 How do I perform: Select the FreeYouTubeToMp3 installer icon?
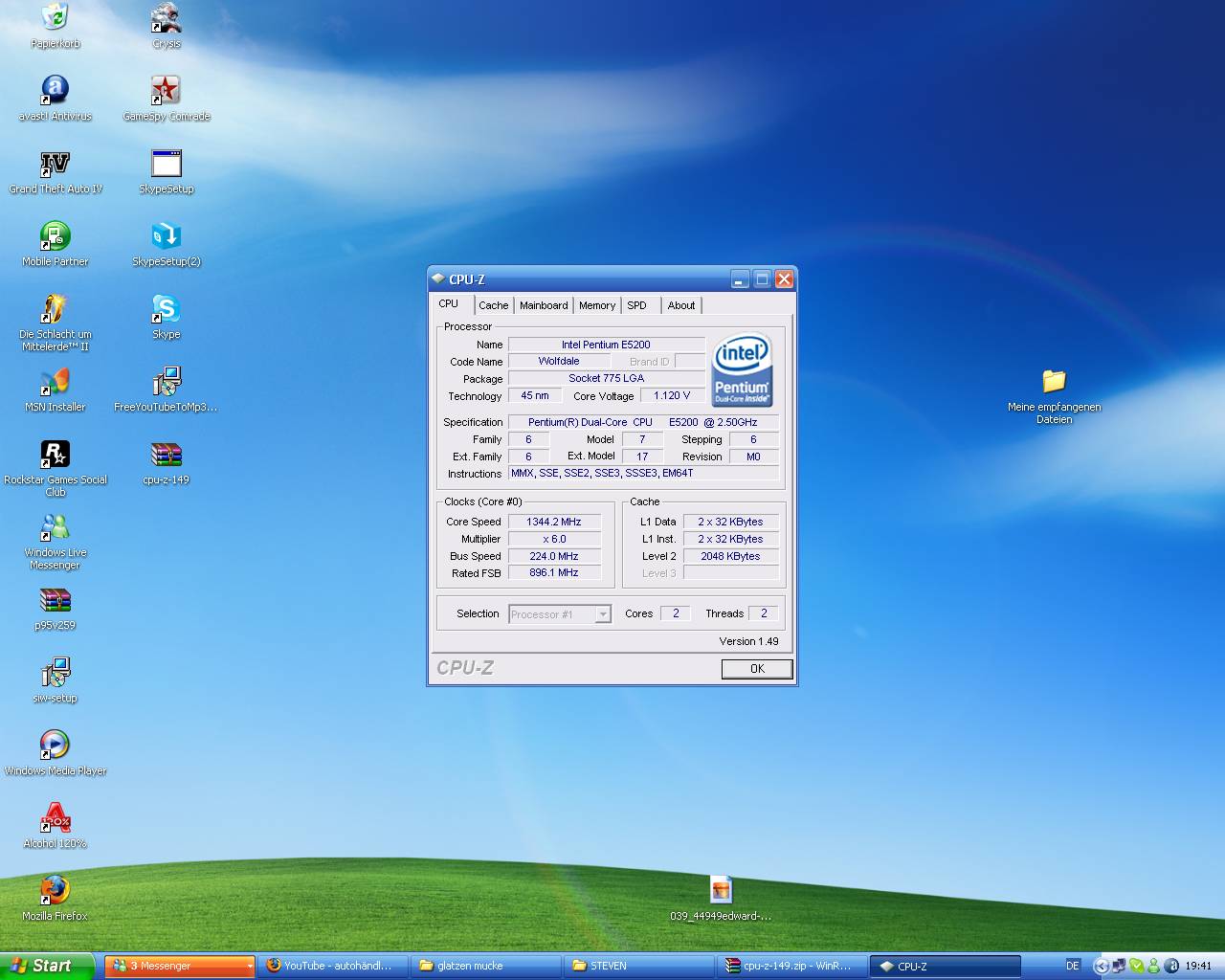[x=167, y=381]
